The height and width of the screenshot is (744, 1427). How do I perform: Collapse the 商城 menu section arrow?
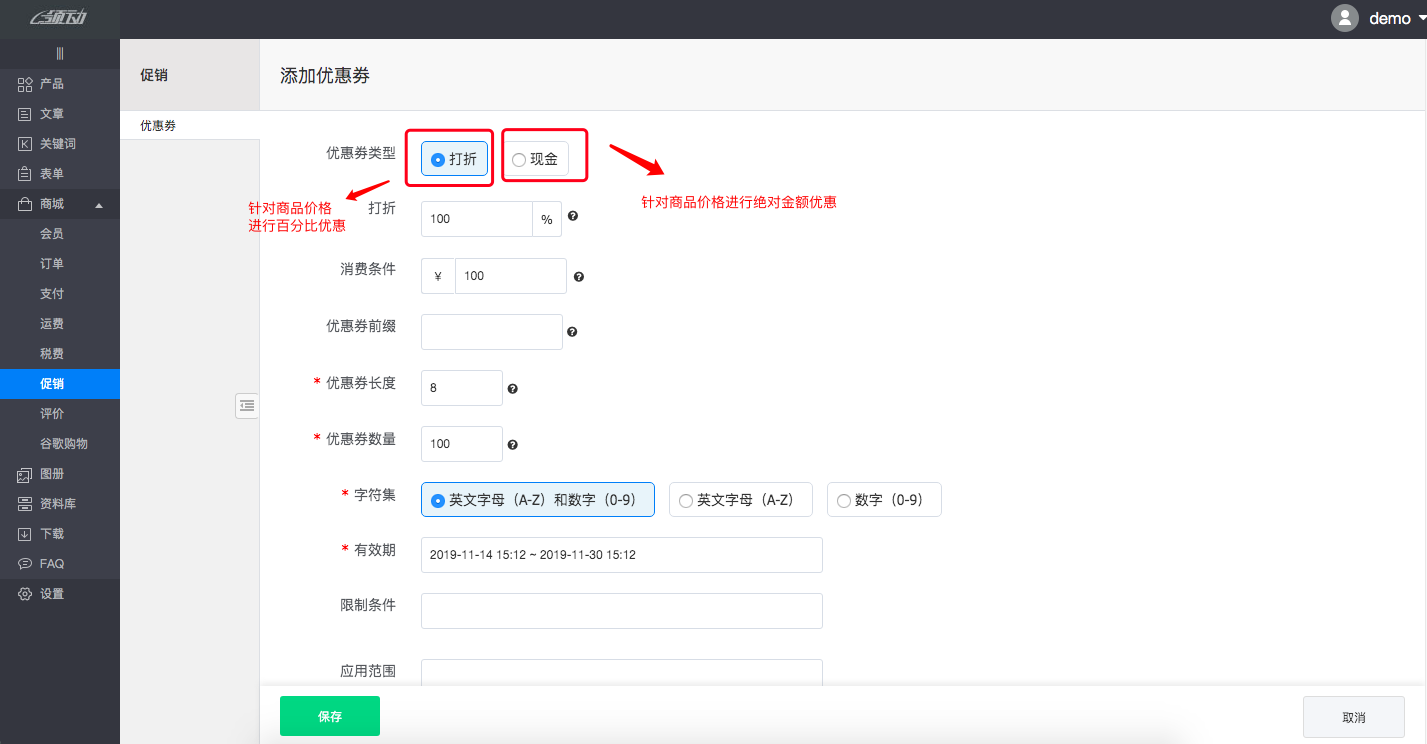(98, 205)
